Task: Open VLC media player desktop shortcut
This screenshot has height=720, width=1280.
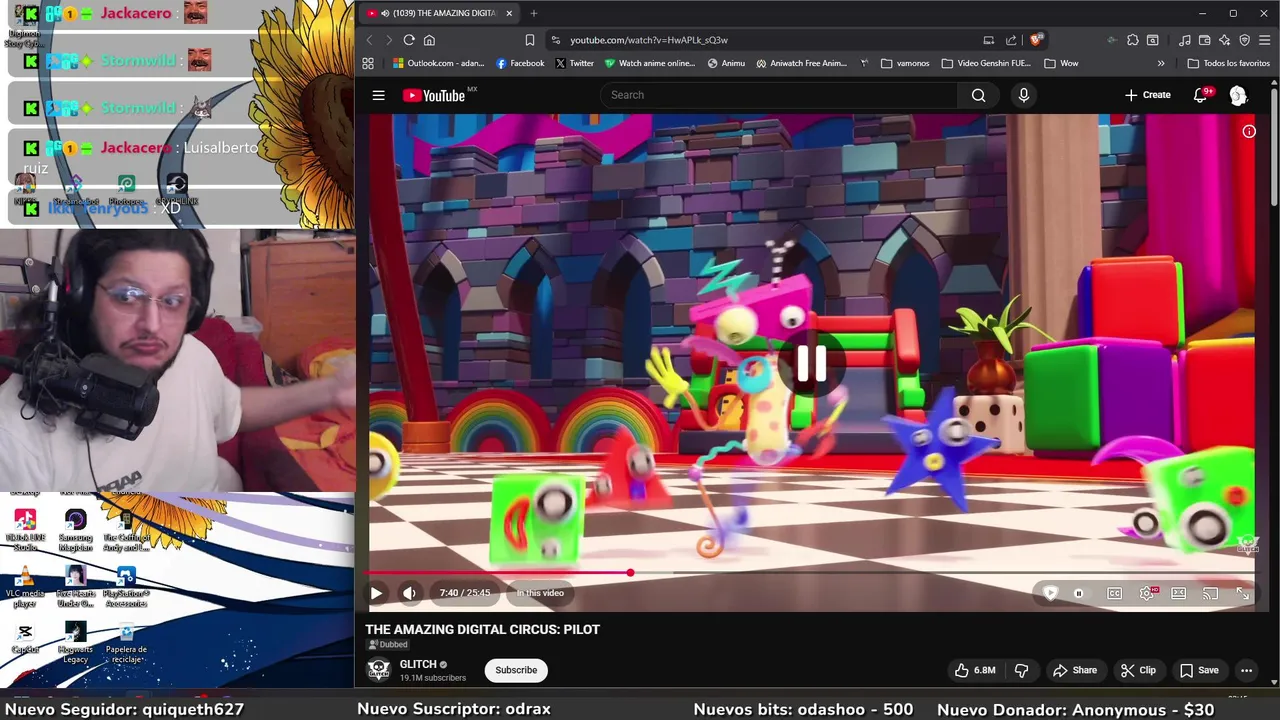Action: tap(25, 587)
